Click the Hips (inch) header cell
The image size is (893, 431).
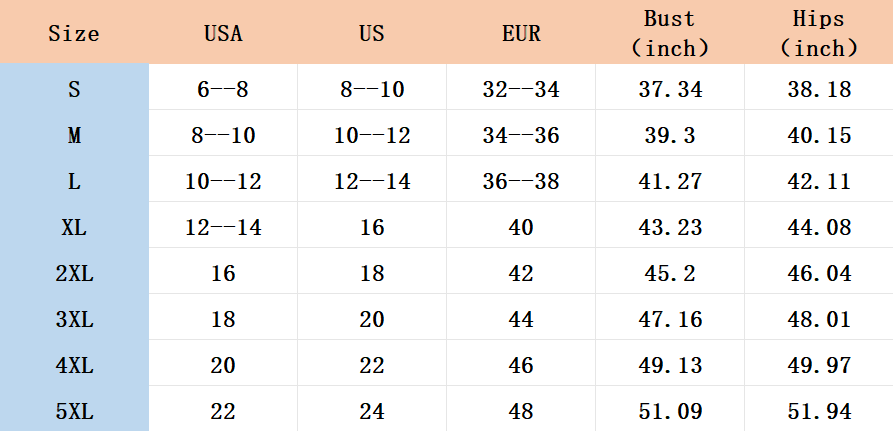(x=819, y=33)
